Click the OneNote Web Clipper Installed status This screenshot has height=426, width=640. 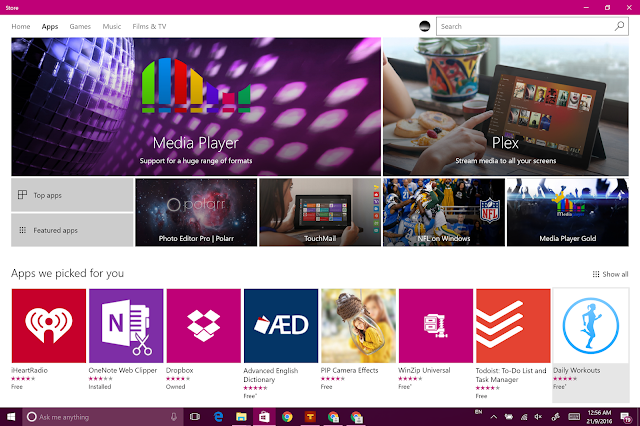coord(100,387)
